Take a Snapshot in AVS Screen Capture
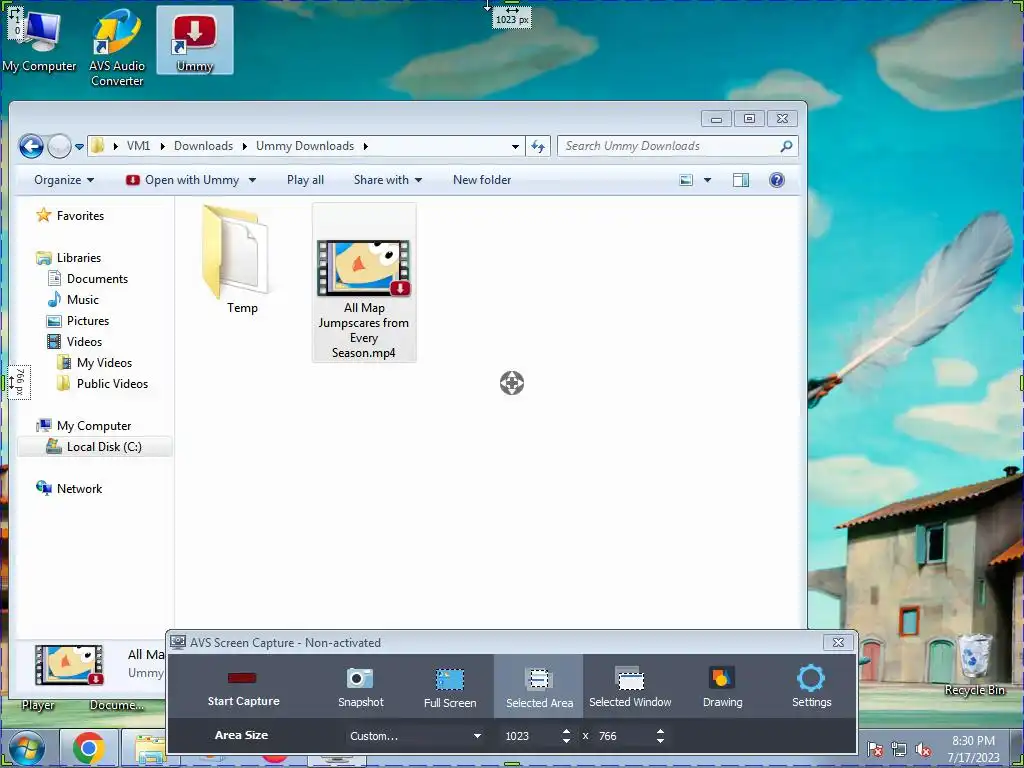The image size is (1024, 768). tap(360, 687)
